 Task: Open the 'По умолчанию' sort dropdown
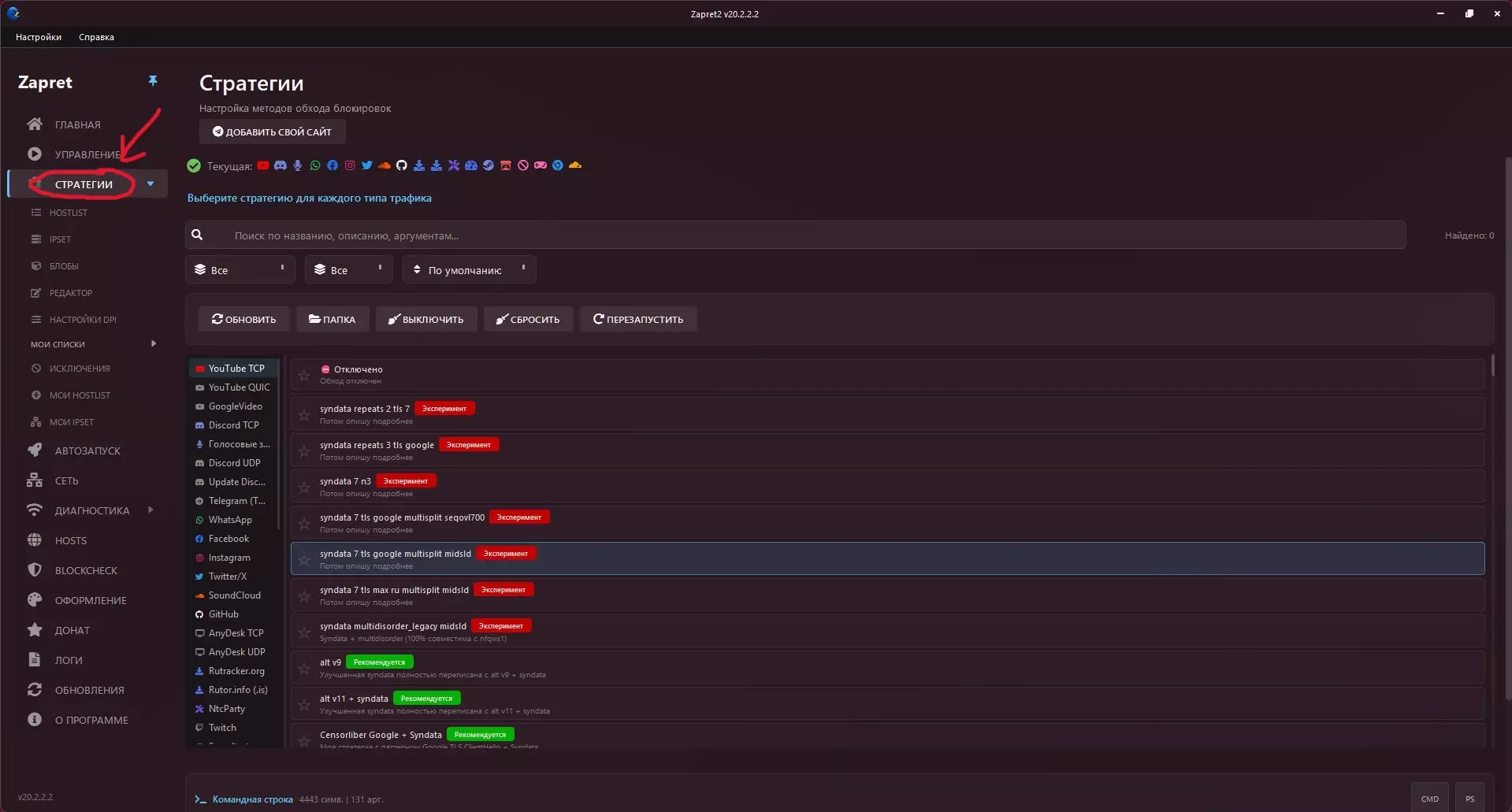coord(470,269)
